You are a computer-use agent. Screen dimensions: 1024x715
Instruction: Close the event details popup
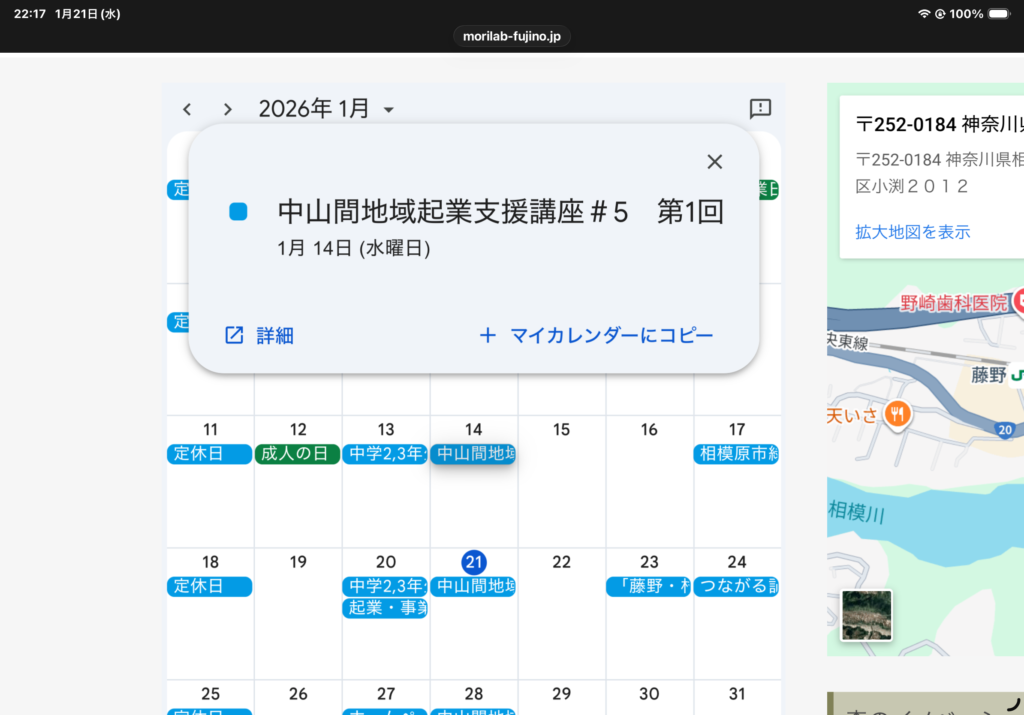click(714, 162)
